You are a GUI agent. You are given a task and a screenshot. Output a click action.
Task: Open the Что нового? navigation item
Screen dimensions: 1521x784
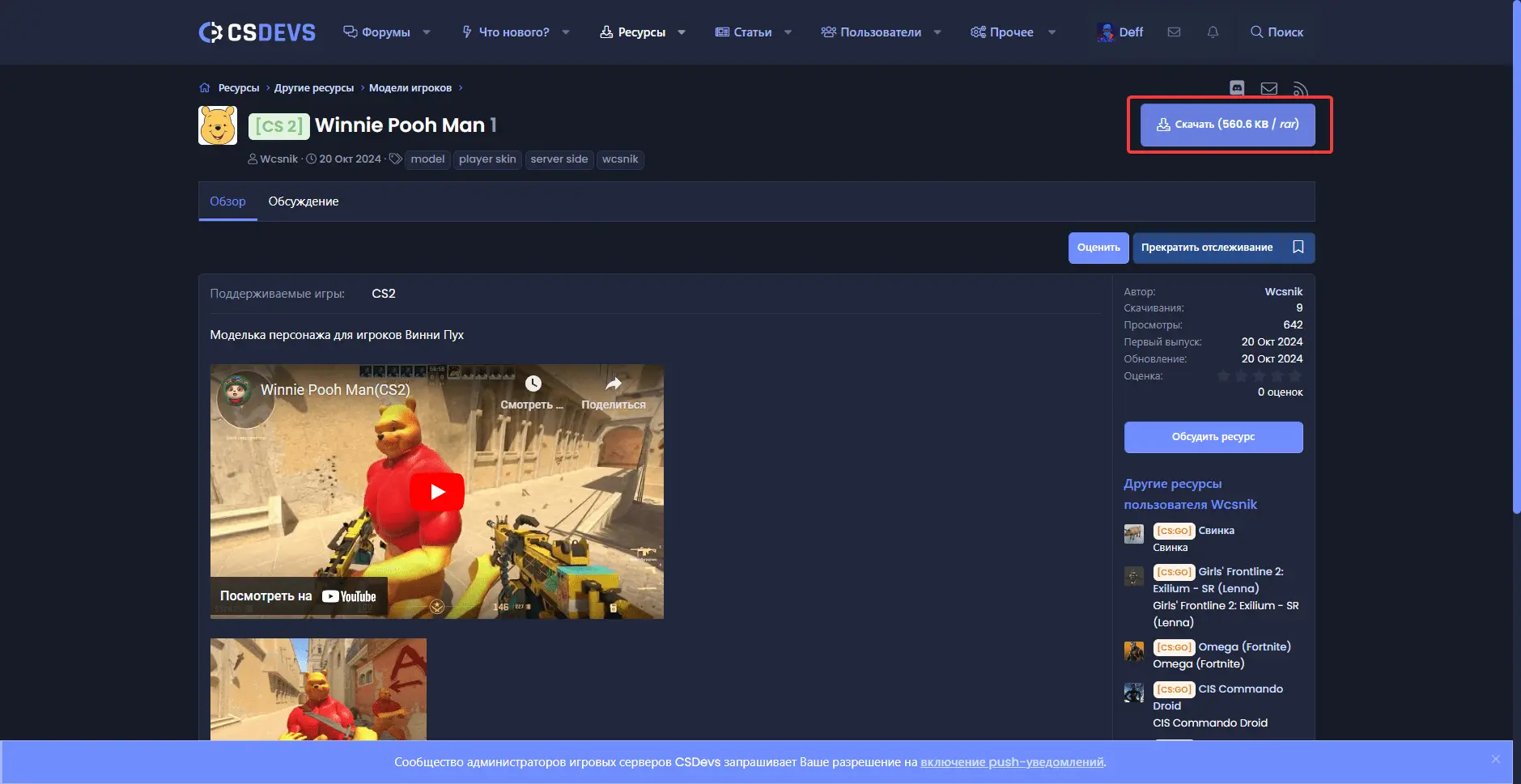pyautogui.click(x=505, y=32)
